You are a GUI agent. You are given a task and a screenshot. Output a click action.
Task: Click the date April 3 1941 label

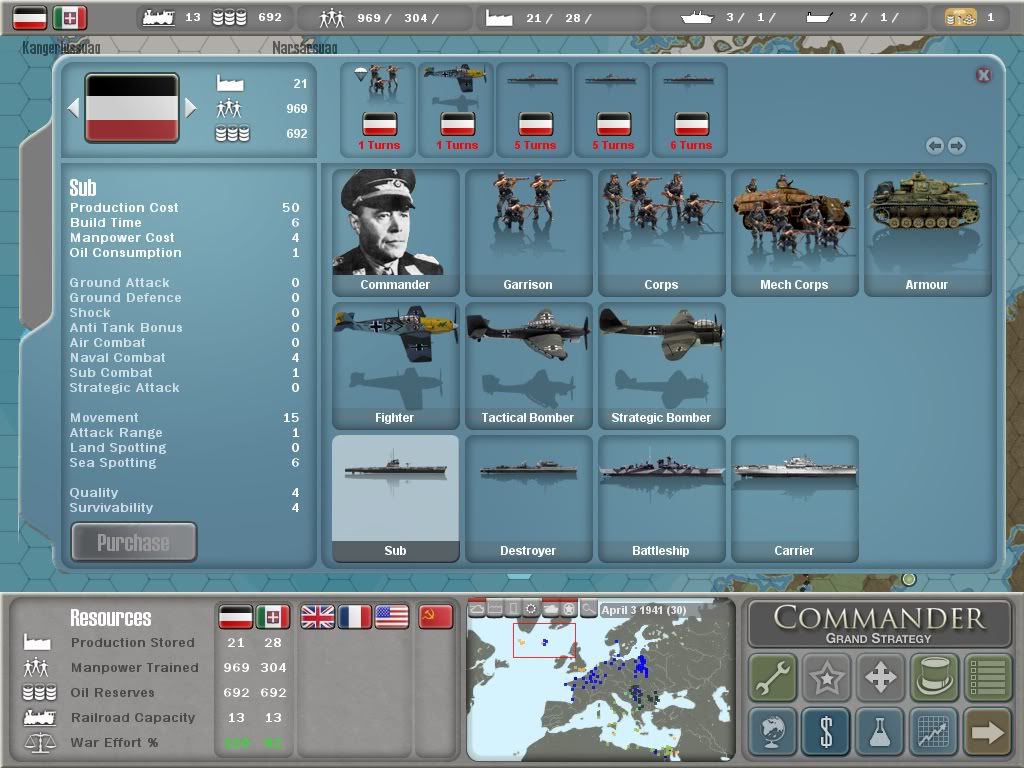[643, 610]
